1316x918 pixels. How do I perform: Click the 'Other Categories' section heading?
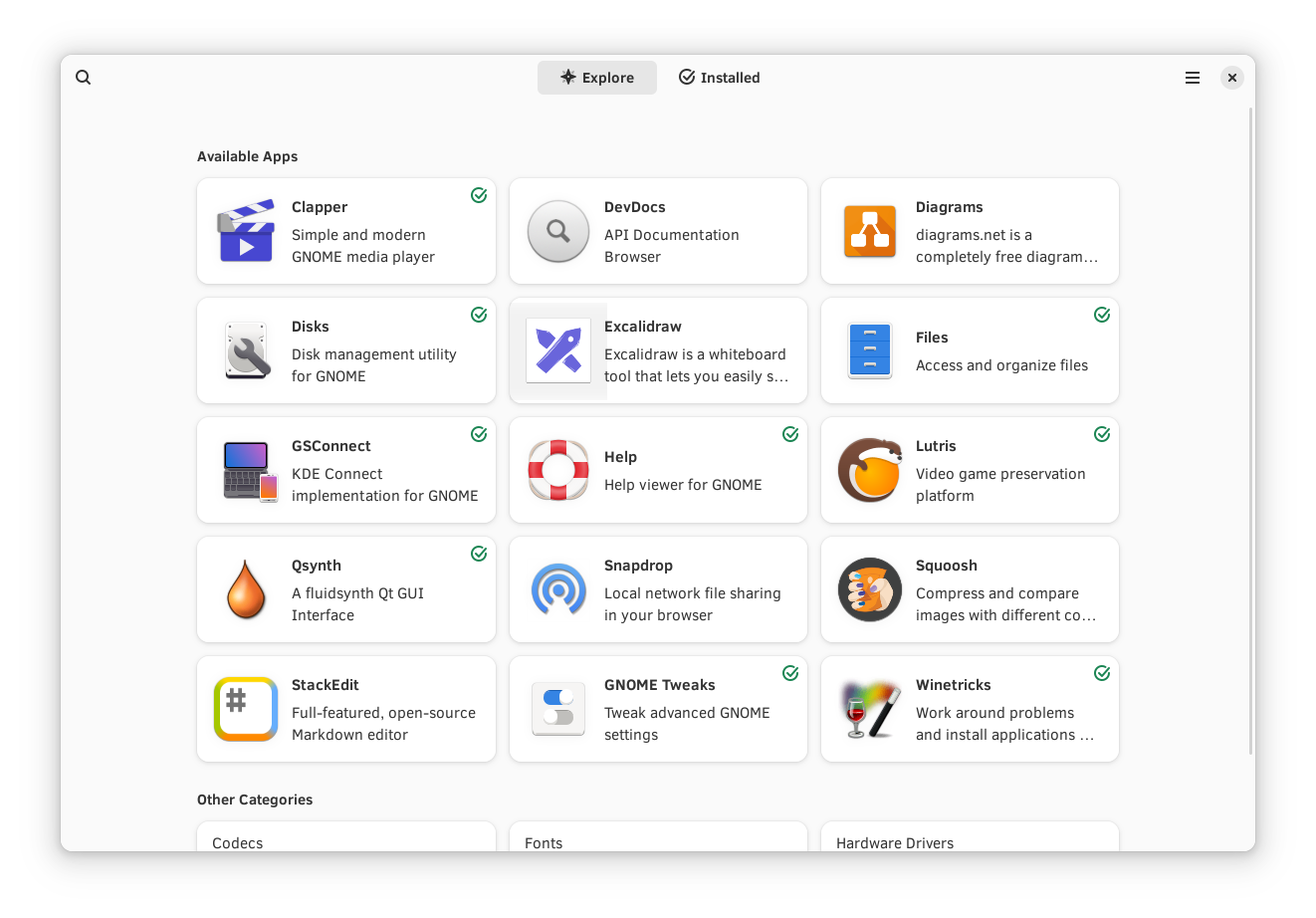pyautogui.click(x=255, y=800)
